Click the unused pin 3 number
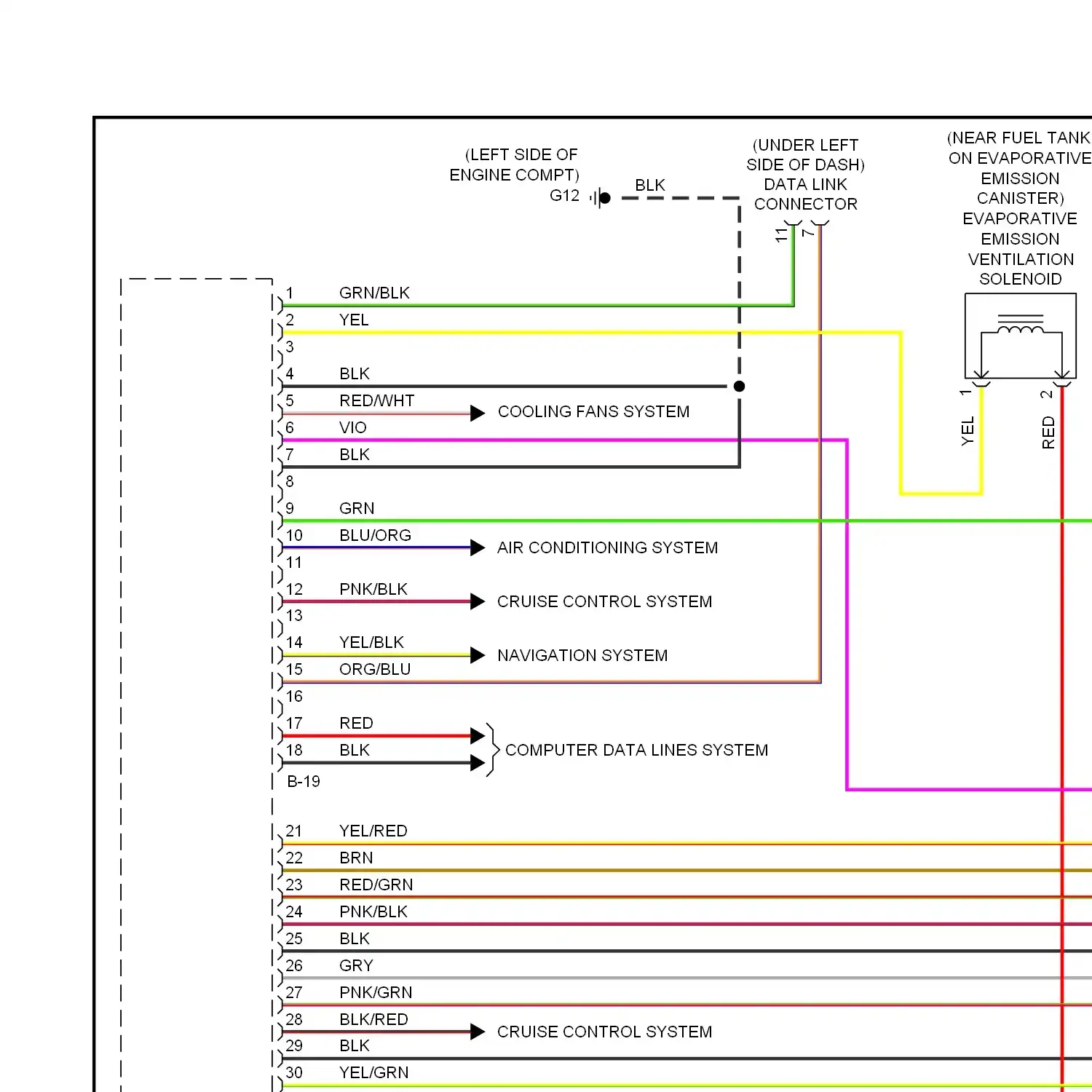The image size is (1092, 1092). tap(290, 347)
